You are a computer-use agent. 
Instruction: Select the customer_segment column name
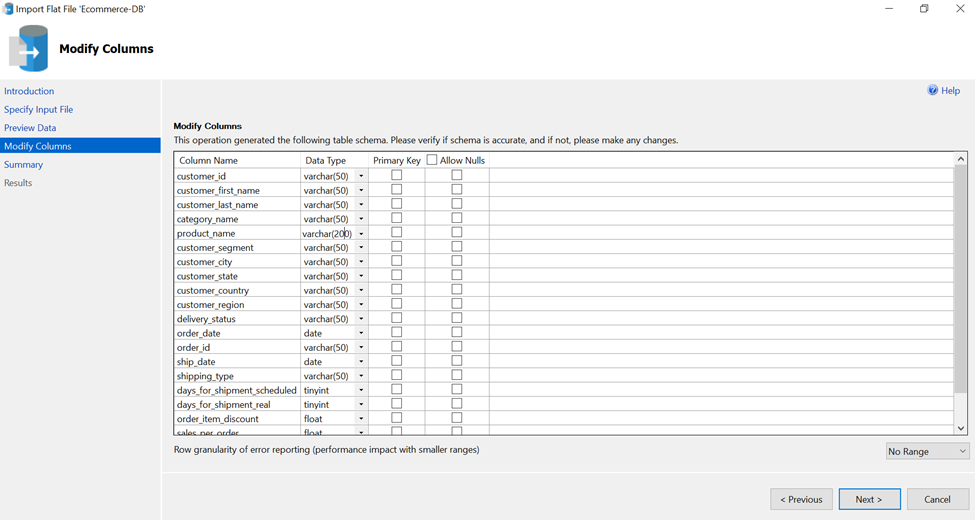point(215,248)
